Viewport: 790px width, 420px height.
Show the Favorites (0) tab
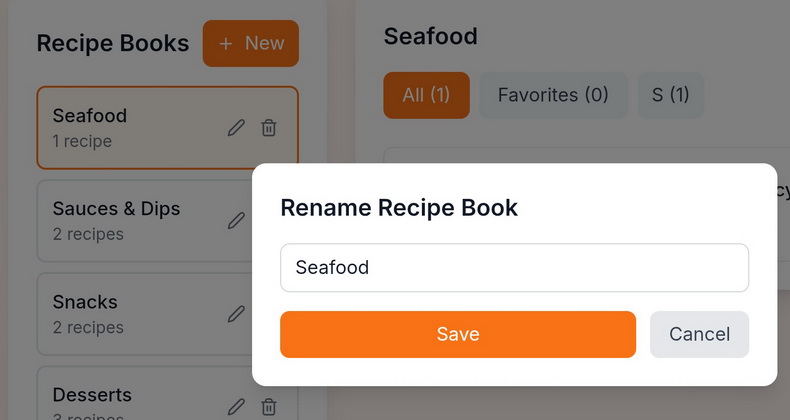coord(553,95)
